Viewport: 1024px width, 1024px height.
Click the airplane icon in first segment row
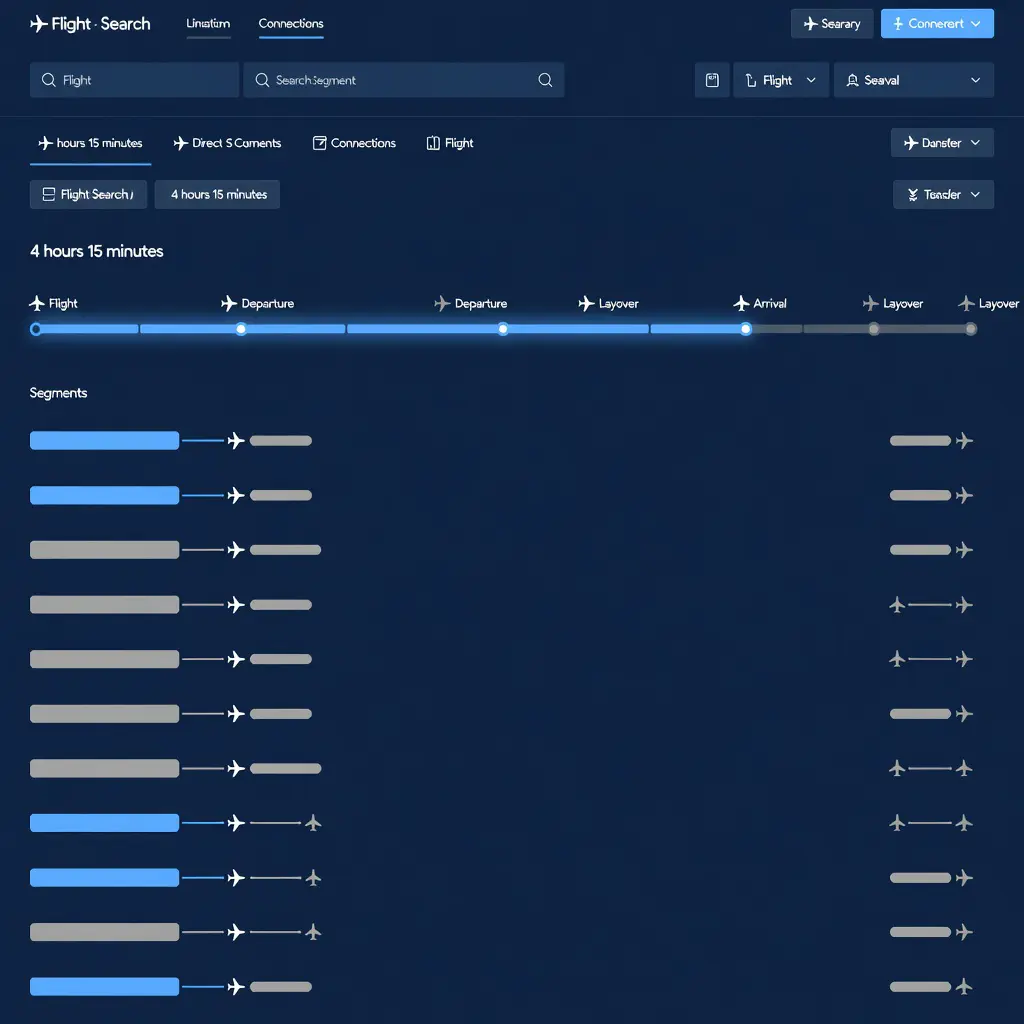tap(236, 441)
